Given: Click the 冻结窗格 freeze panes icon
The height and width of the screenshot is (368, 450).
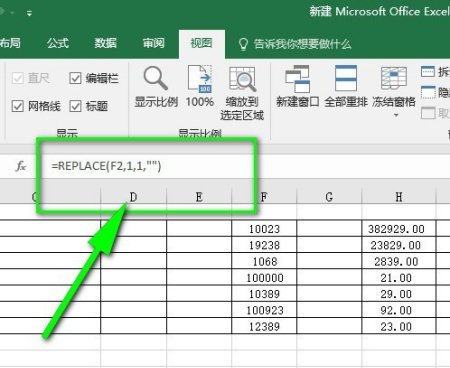Looking at the screenshot, I should pyautogui.click(x=394, y=78).
